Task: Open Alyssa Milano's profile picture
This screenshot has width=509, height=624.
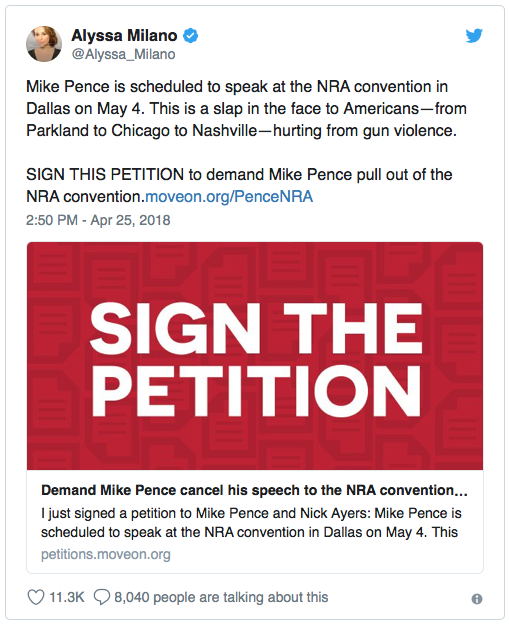Action: tap(44, 44)
